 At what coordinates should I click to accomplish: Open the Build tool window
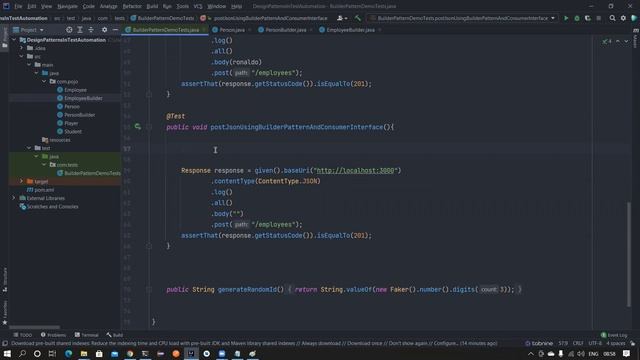(x=115, y=335)
